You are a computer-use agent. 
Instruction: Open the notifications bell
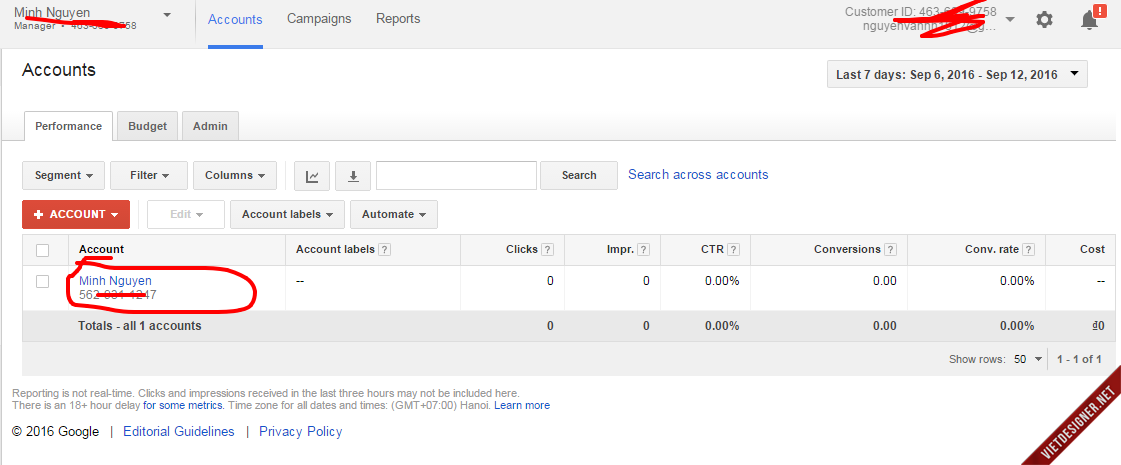tap(1089, 19)
